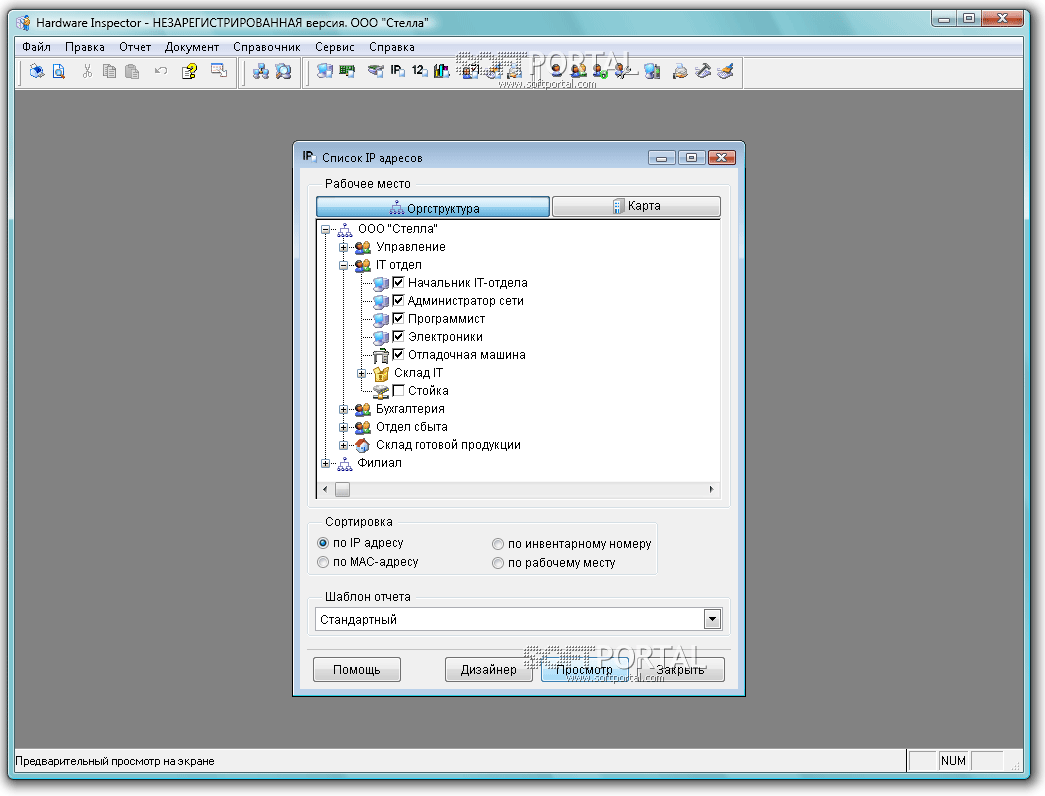Select sort 'по MAC-адресу' radio

323,562
